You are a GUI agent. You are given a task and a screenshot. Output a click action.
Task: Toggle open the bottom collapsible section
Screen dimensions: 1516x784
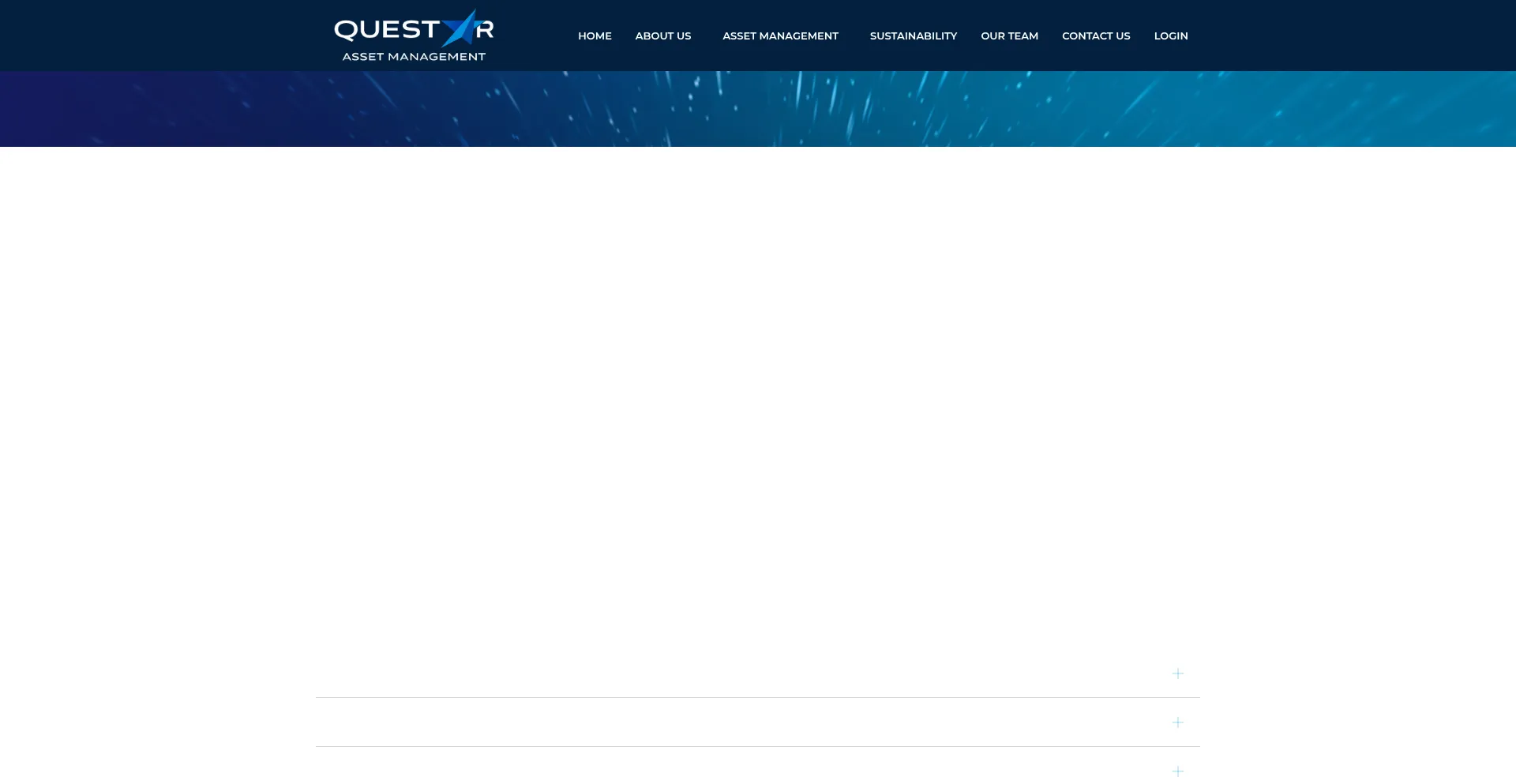(1177, 771)
